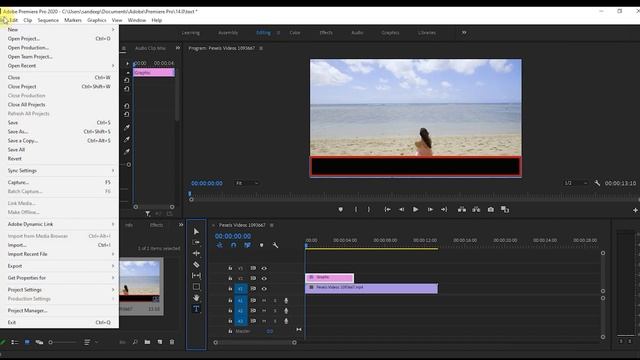Go to Out point
640x360 pixels.
pyautogui.click(x=444, y=209)
